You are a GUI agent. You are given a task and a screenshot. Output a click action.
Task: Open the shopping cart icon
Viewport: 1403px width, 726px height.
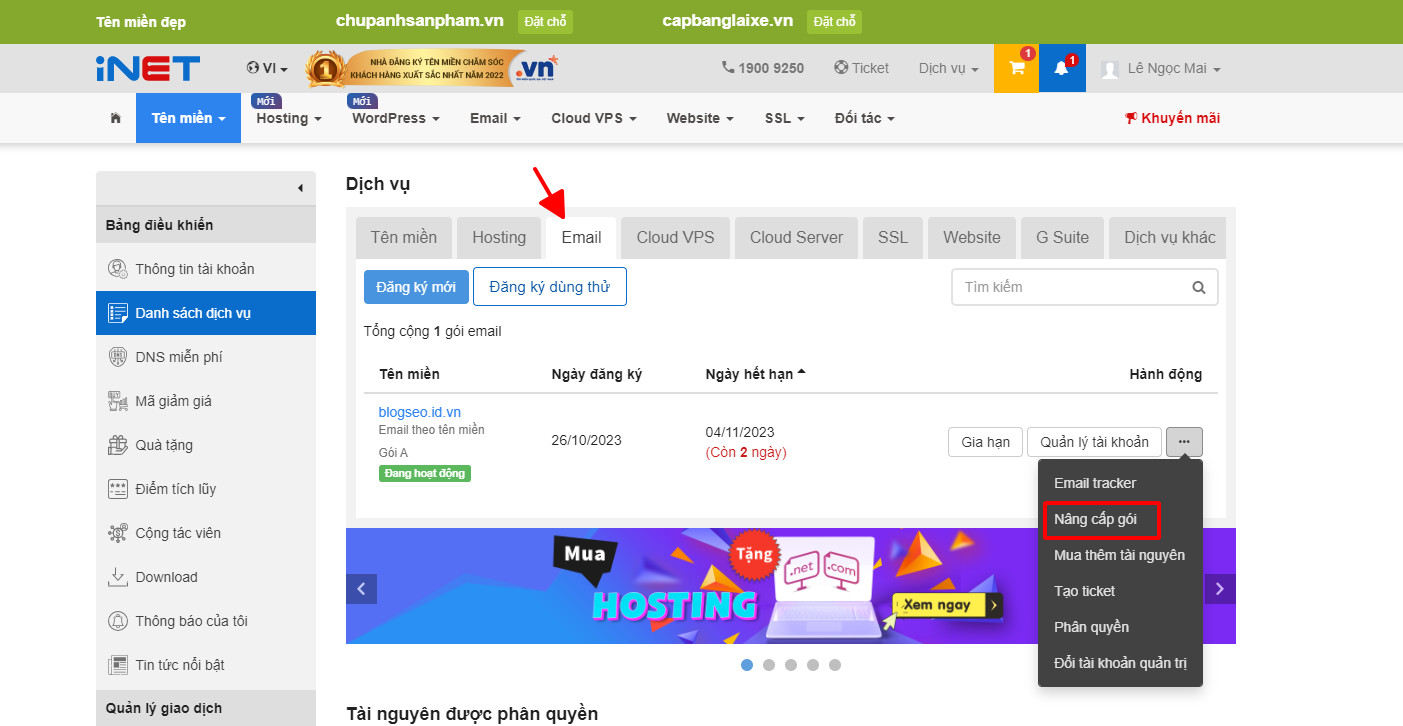coord(1016,68)
